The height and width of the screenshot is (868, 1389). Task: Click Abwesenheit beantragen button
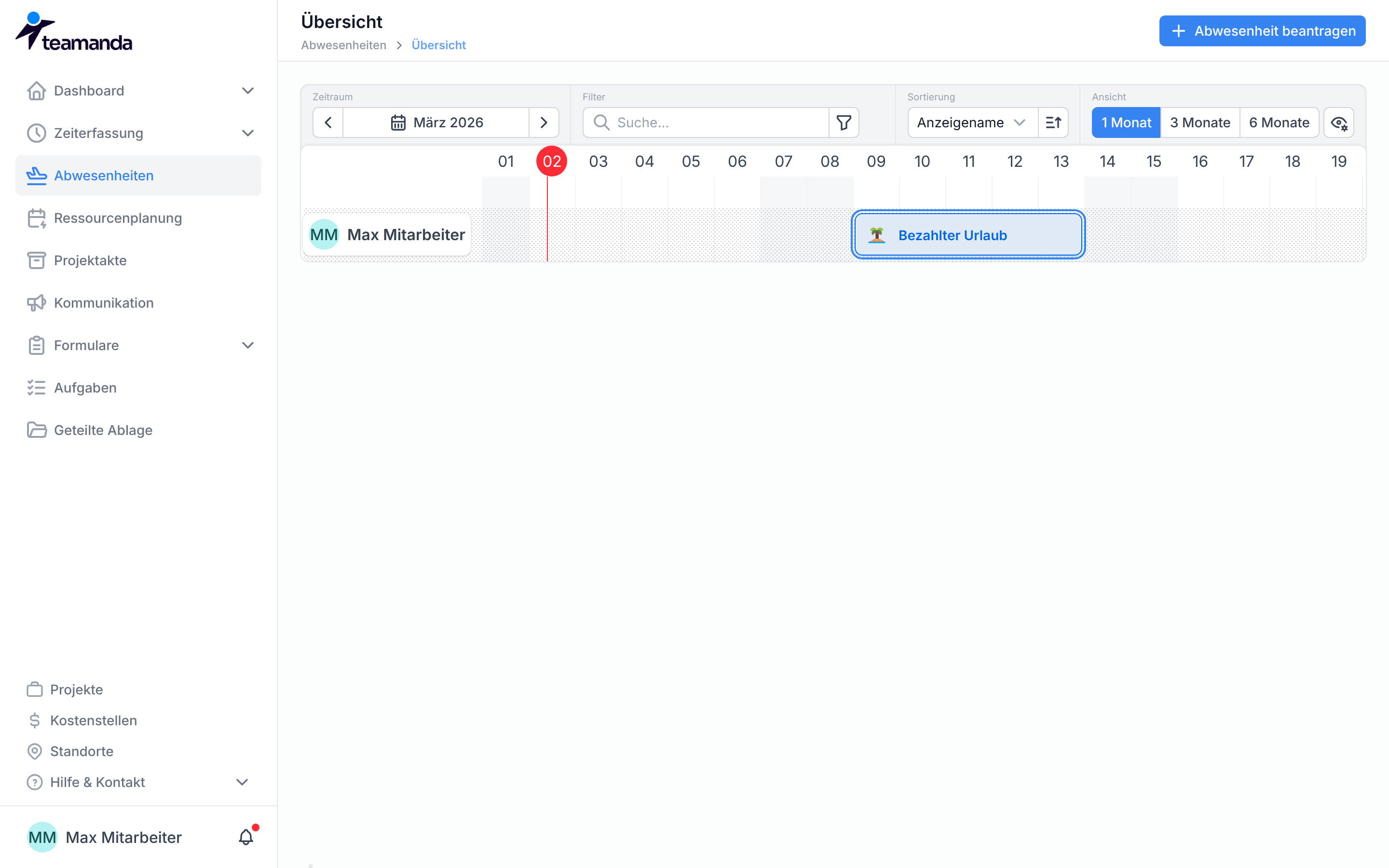click(x=1262, y=31)
